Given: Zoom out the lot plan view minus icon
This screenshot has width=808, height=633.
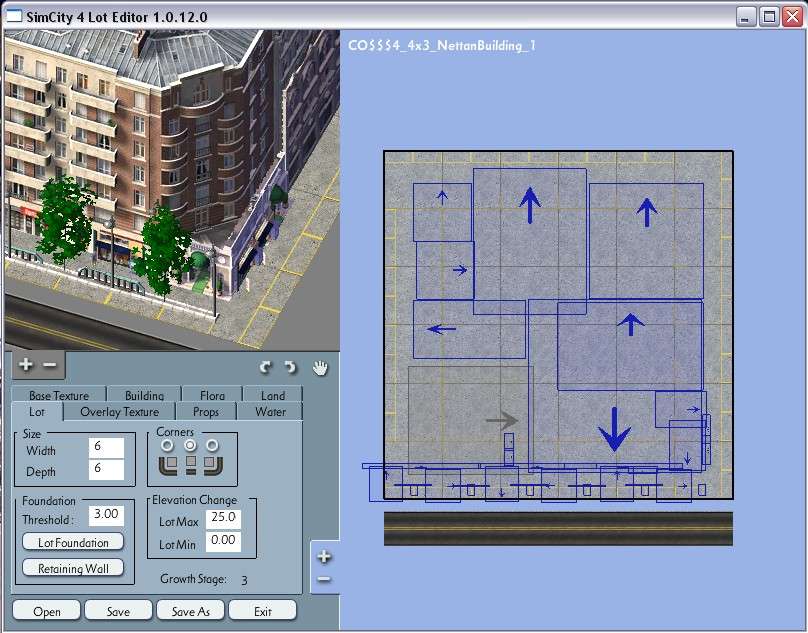Looking at the screenshot, I should 324,579.
